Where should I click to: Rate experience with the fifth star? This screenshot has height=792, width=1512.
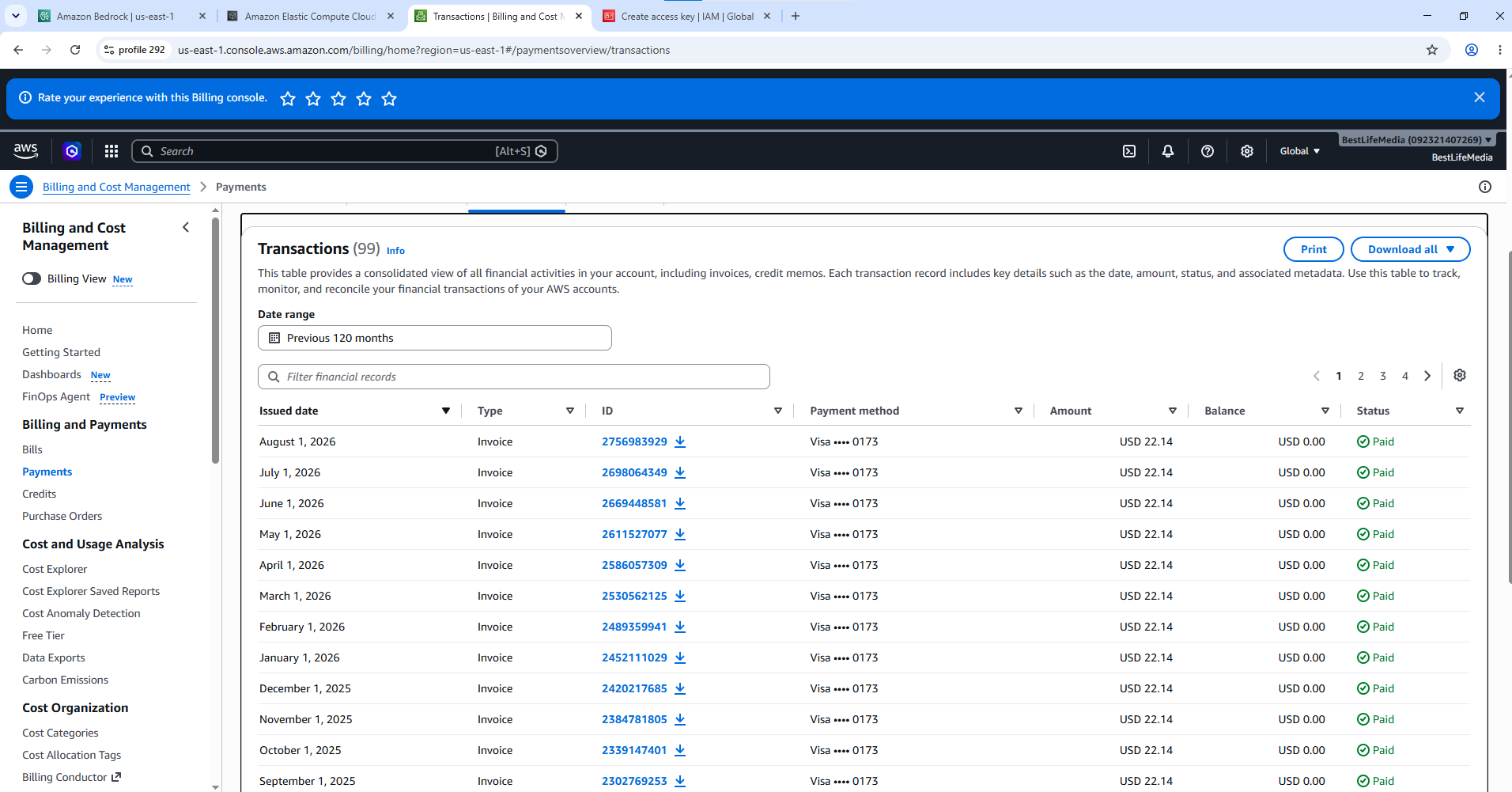click(x=389, y=98)
